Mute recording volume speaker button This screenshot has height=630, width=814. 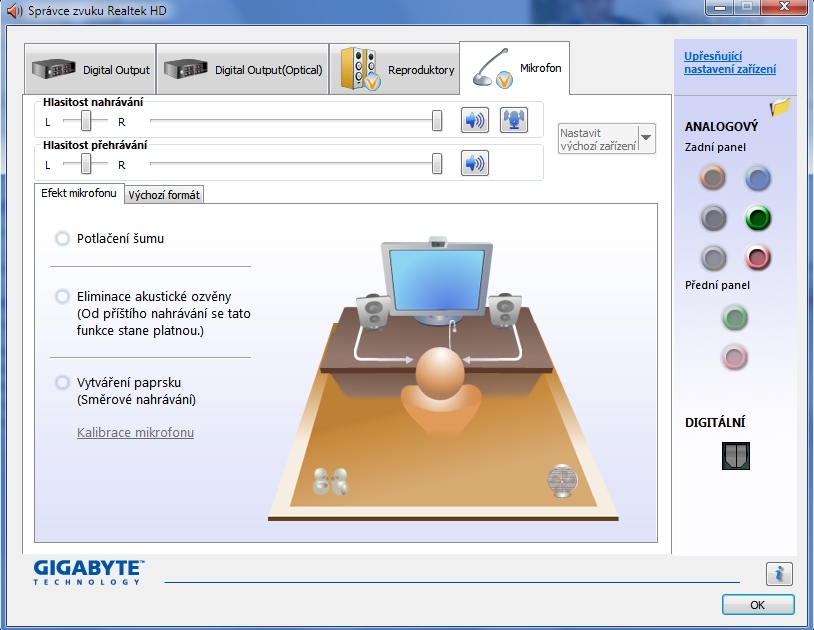474,120
